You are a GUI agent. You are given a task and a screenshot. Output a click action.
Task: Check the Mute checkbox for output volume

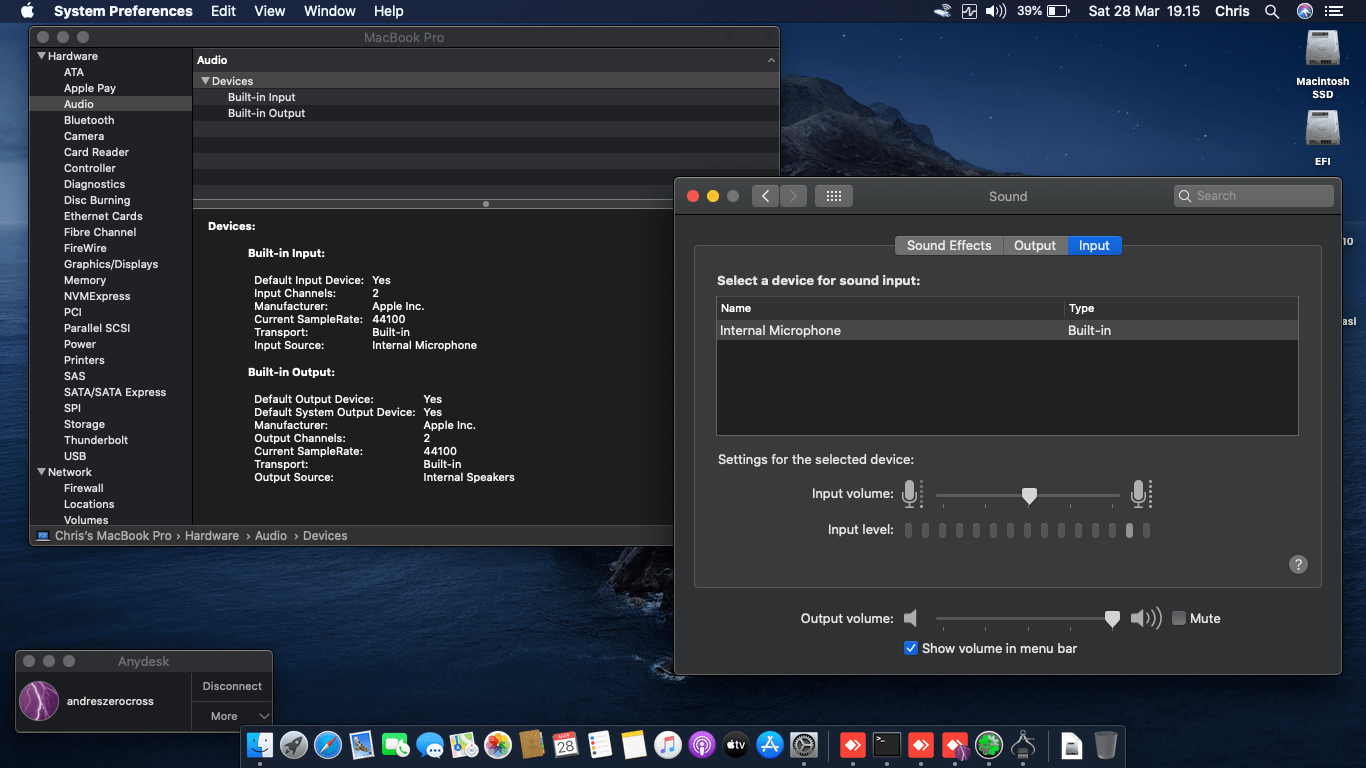1179,618
